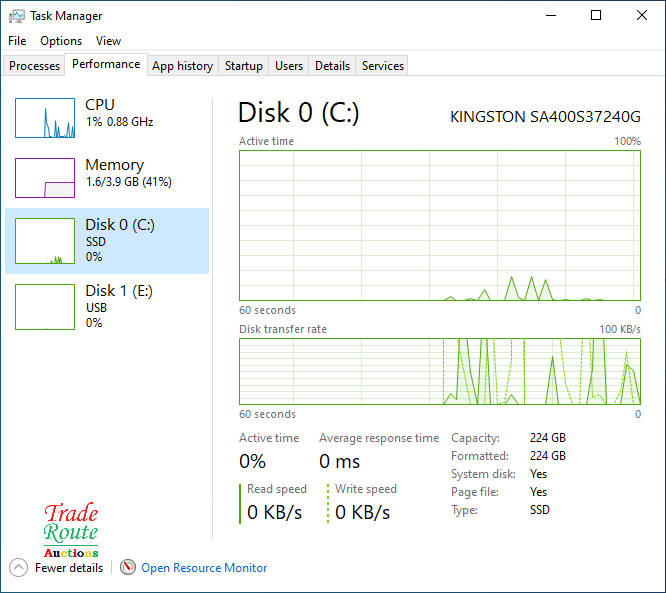Switch to the App history tab

point(182,66)
